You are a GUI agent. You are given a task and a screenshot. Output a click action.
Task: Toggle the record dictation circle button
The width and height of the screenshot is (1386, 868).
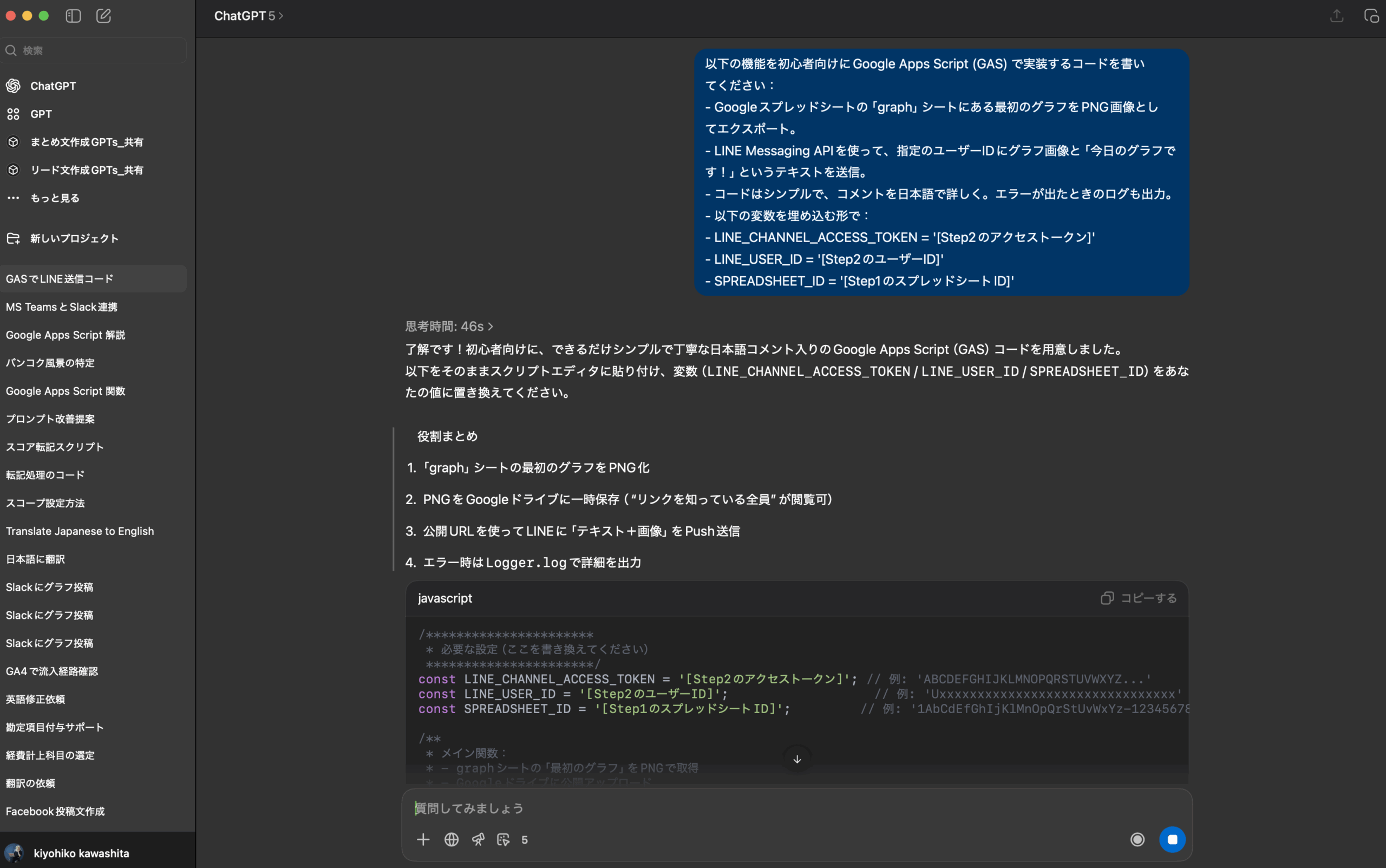click(x=1137, y=839)
